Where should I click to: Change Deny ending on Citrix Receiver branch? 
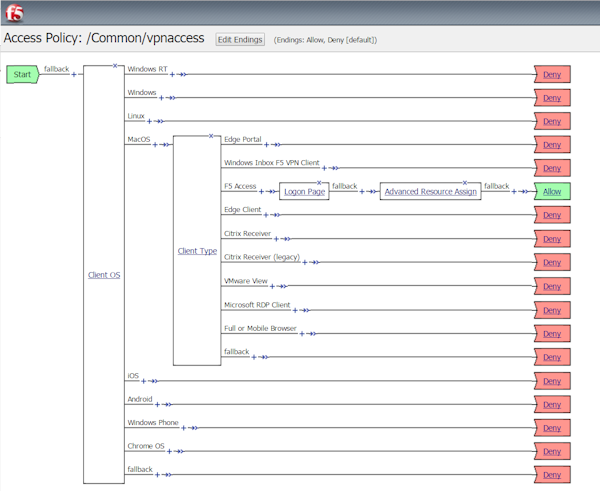click(x=552, y=239)
